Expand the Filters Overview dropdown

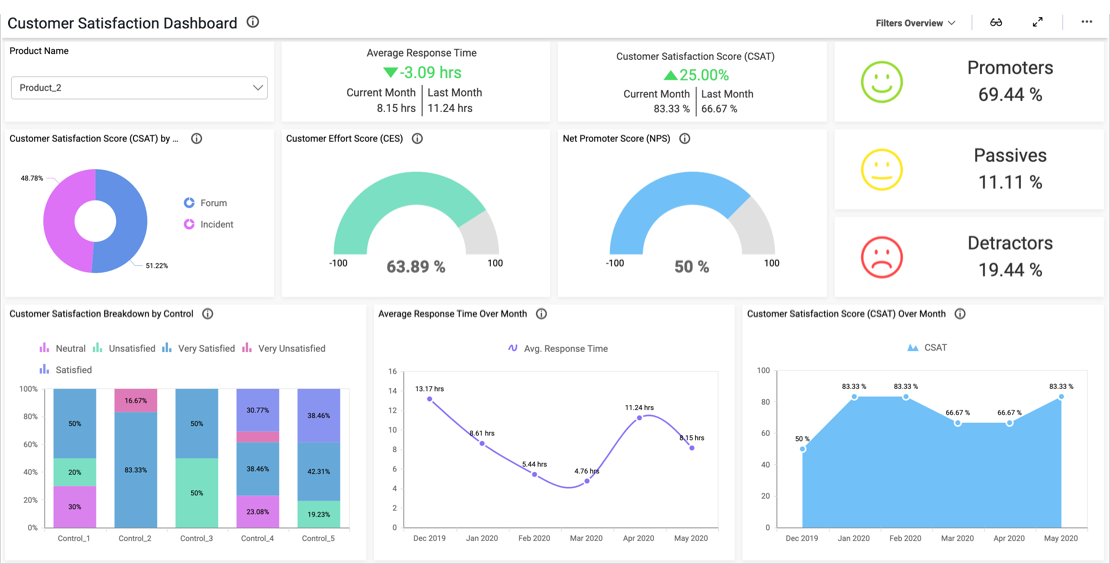click(x=915, y=23)
